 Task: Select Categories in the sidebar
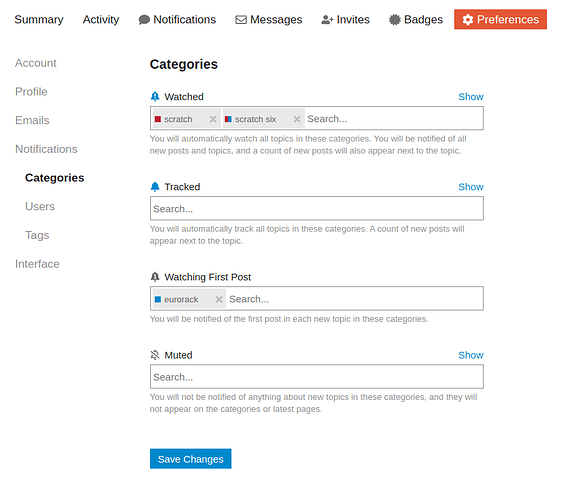tap(55, 178)
